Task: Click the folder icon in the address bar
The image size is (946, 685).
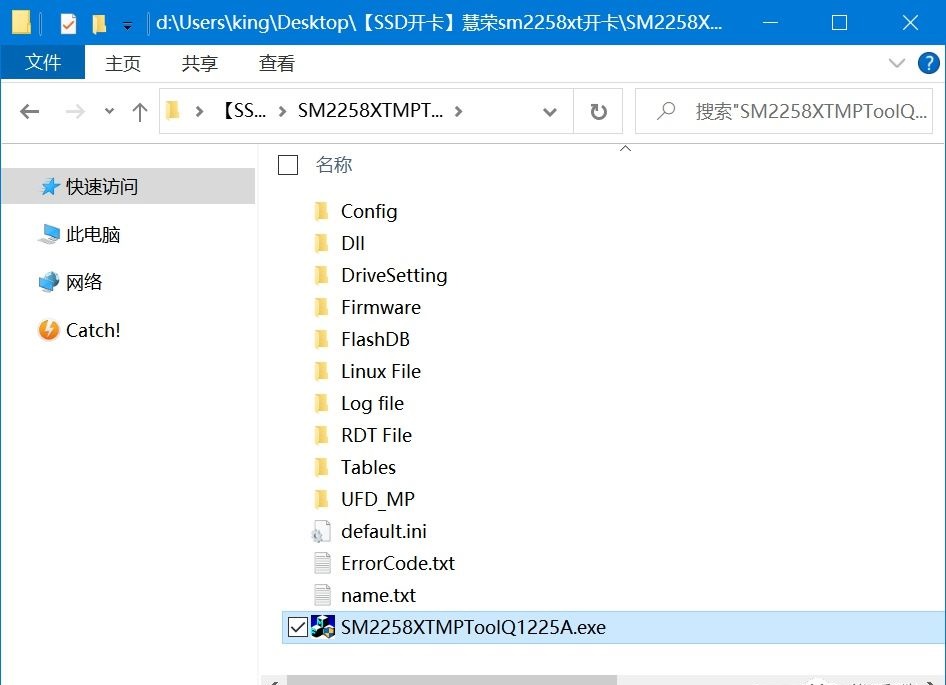Action: [x=174, y=111]
